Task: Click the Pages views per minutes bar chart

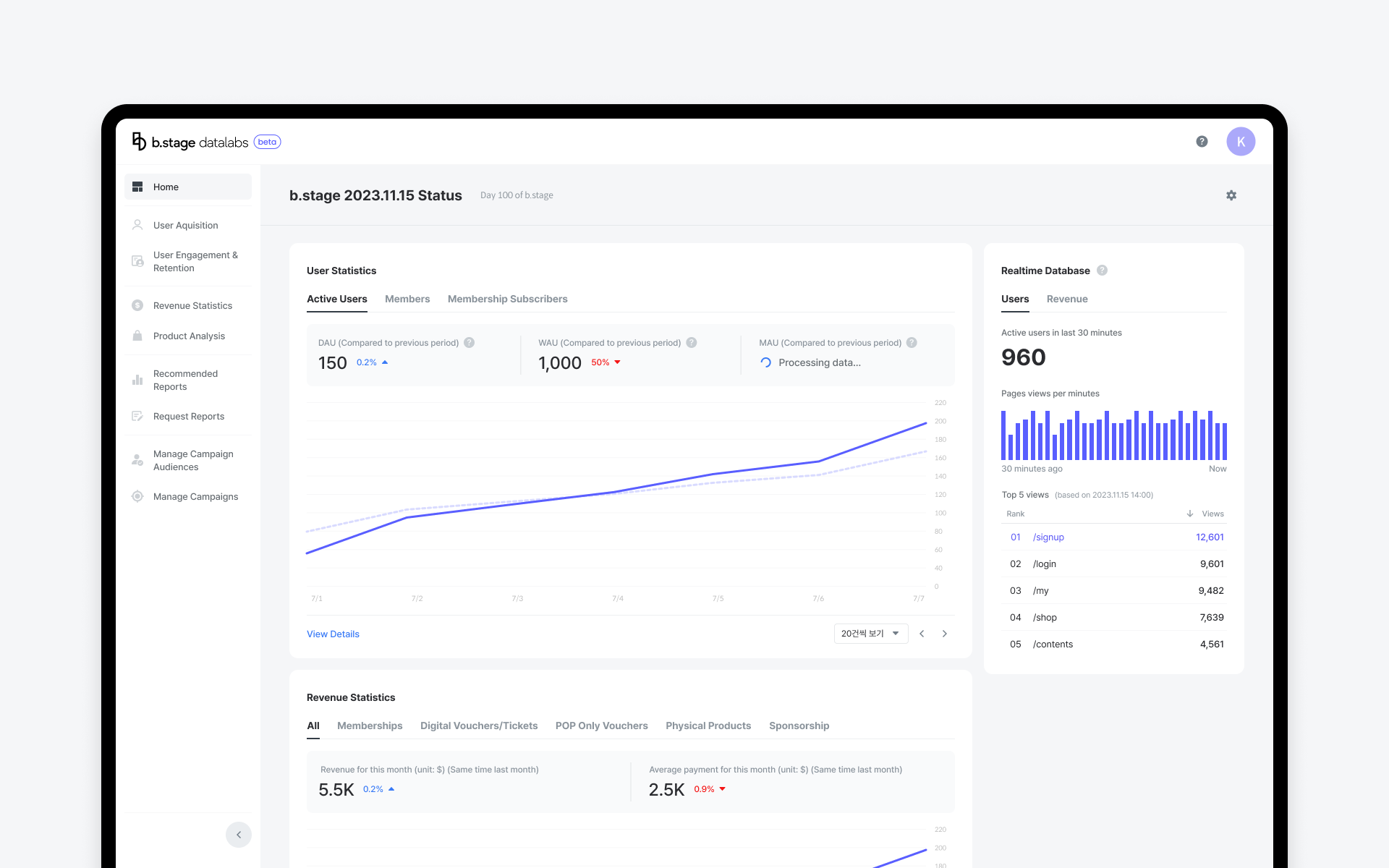Action: [x=1114, y=435]
